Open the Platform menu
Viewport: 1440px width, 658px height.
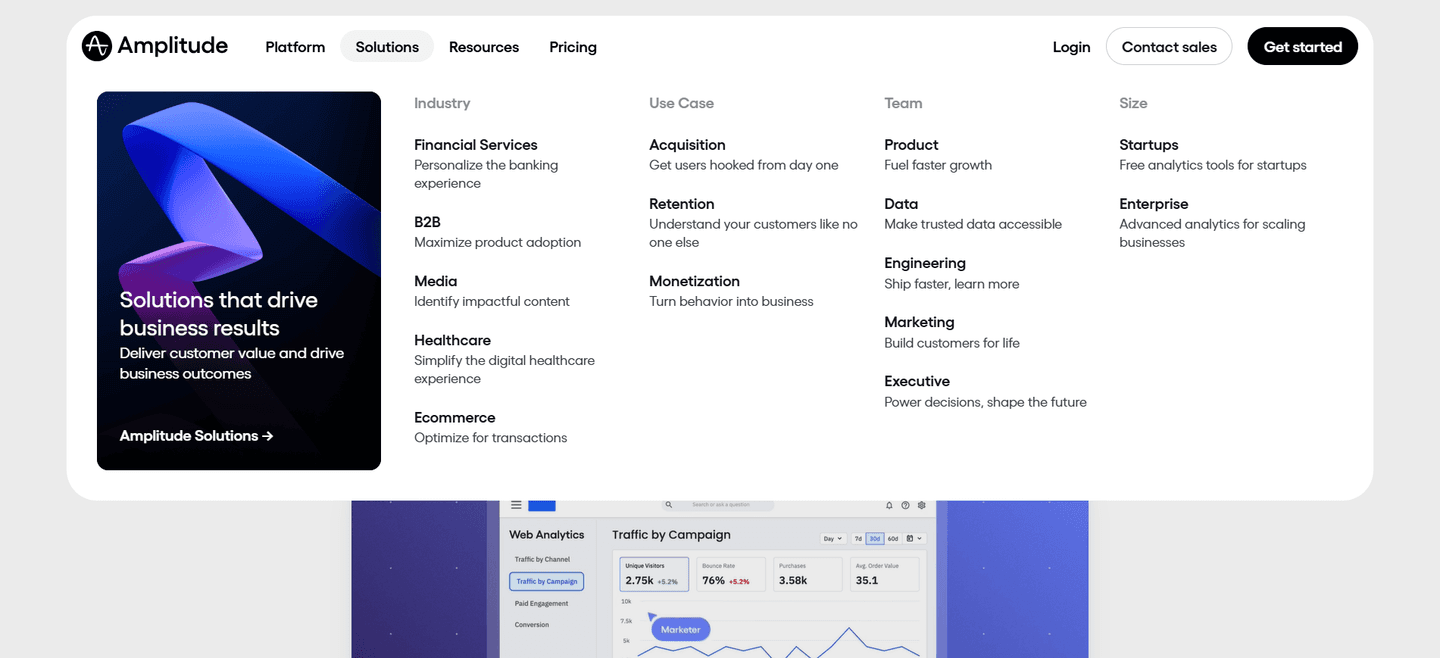[295, 47]
